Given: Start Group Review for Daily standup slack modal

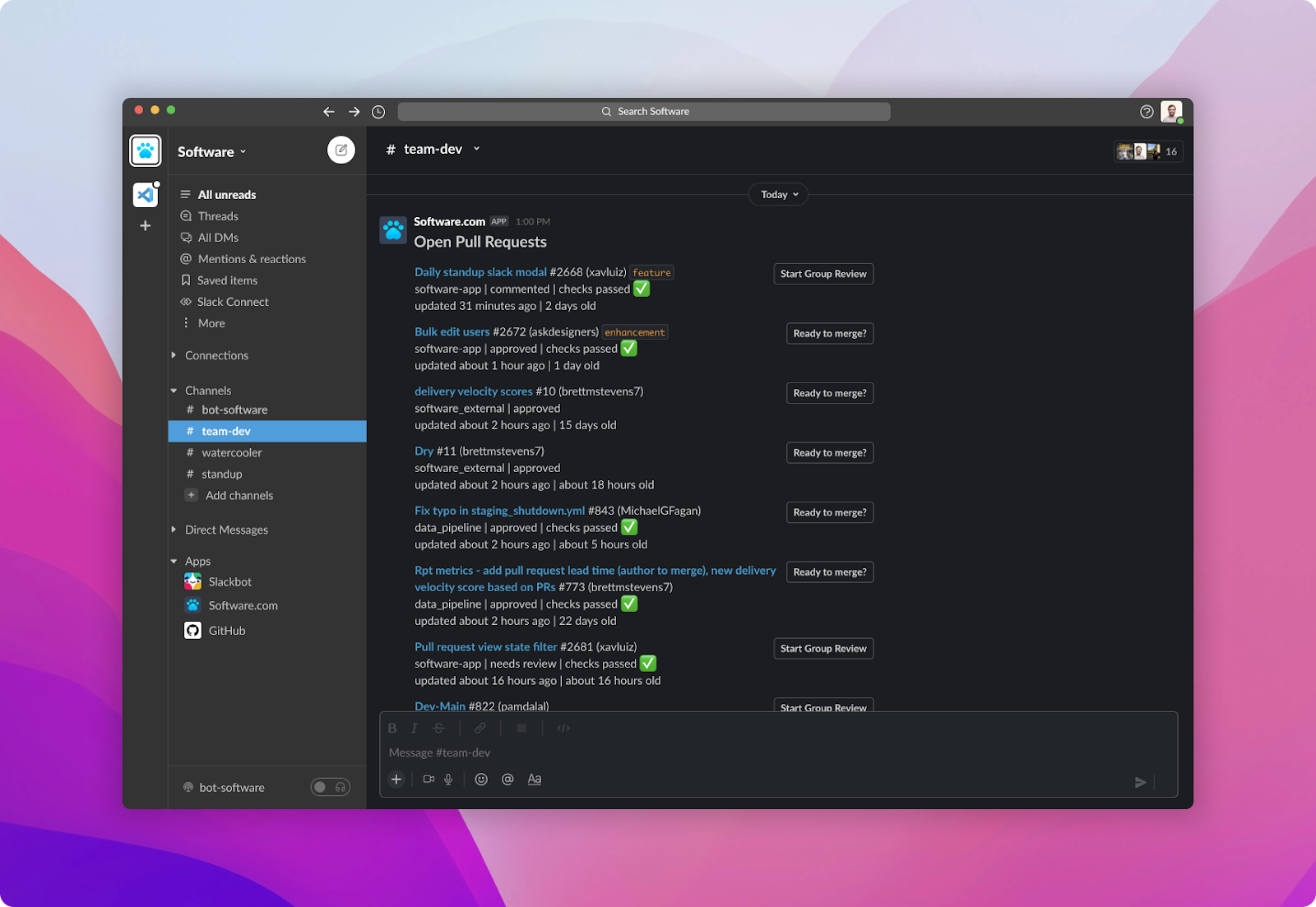Looking at the screenshot, I should click(x=823, y=274).
